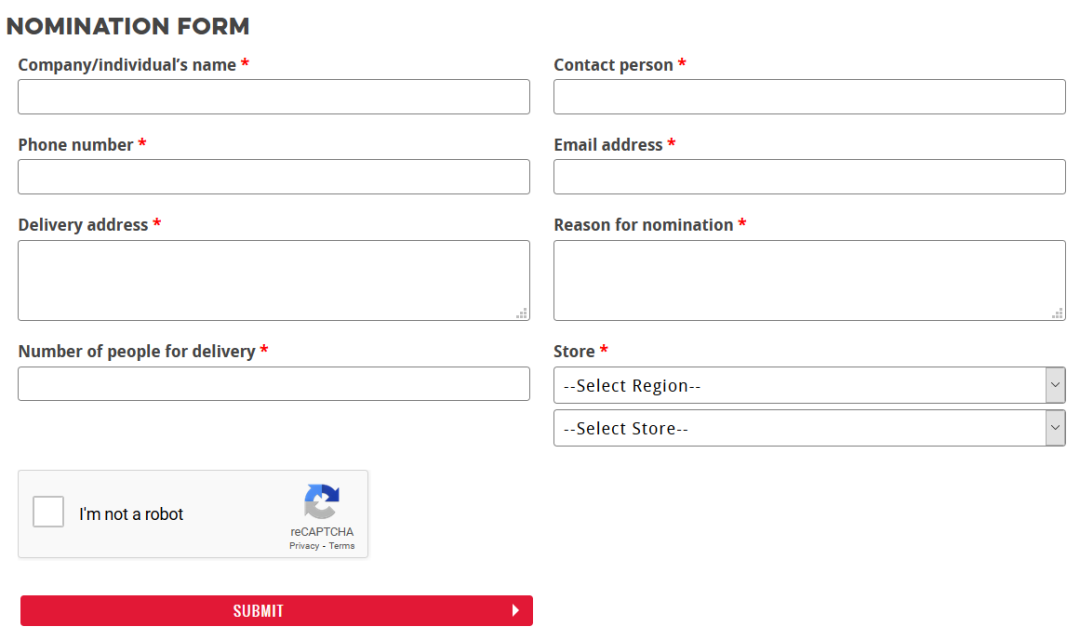The height and width of the screenshot is (640, 1080).
Task: Click the I'm not a robot label
Action: 131,514
